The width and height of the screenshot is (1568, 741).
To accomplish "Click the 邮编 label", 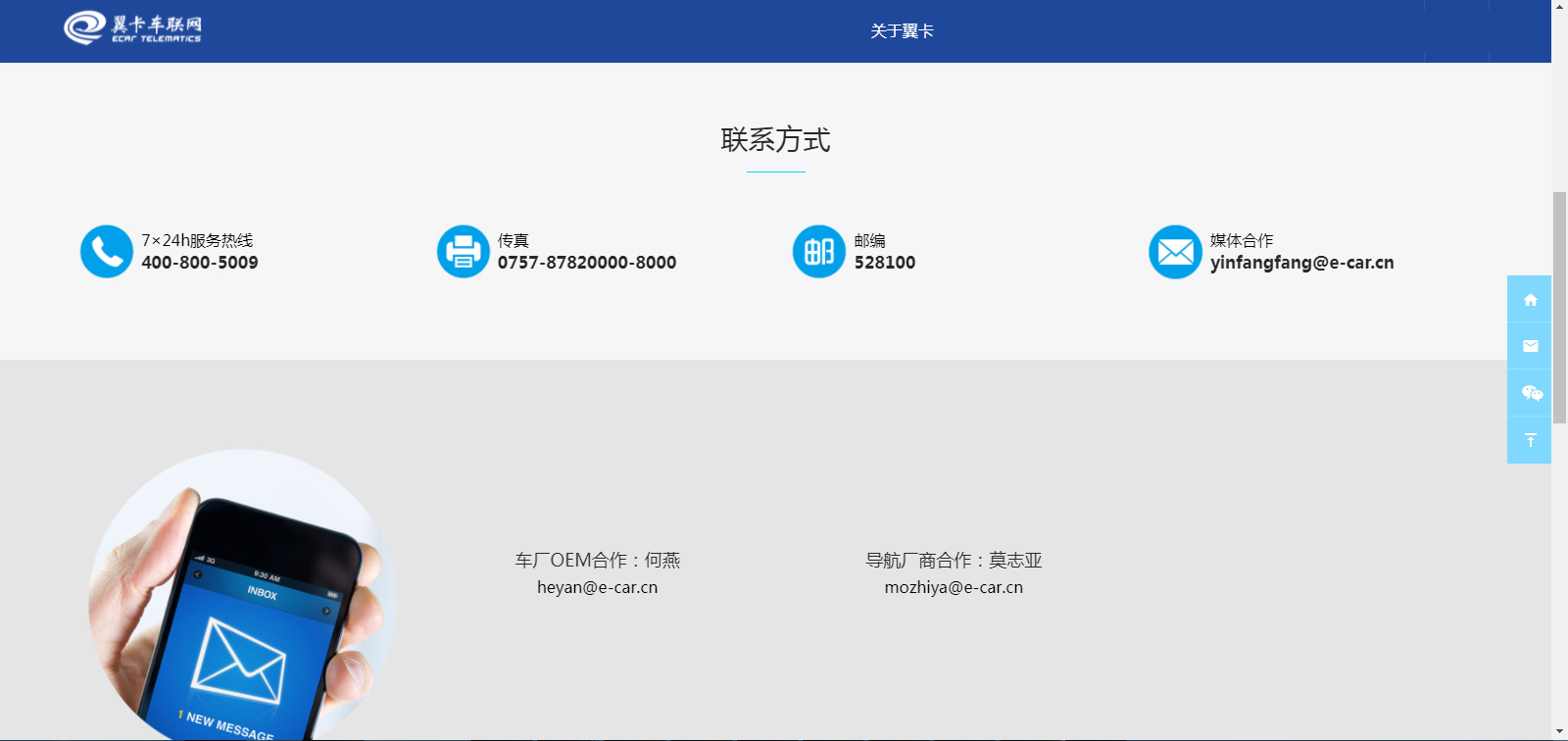I will point(870,240).
